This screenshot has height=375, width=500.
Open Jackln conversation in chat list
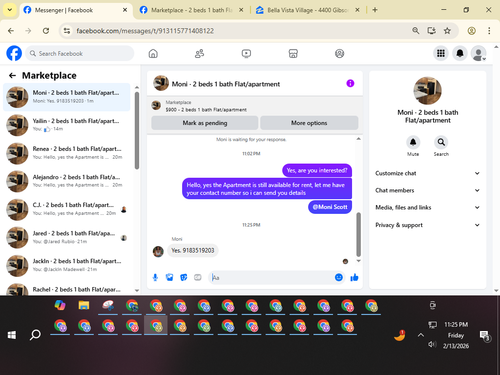pyautogui.click(x=67, y=265)
